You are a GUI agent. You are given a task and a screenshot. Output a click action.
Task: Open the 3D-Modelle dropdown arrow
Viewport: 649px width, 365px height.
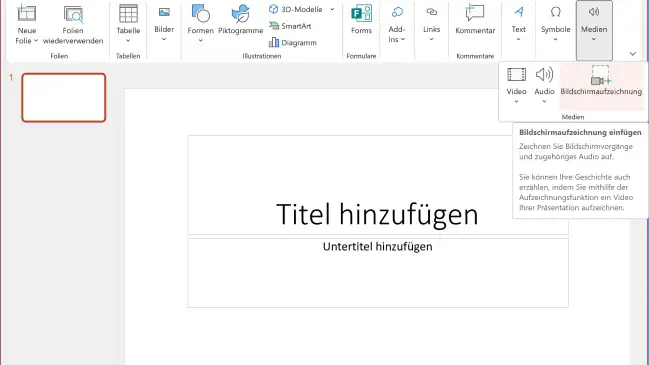(332, 9)
